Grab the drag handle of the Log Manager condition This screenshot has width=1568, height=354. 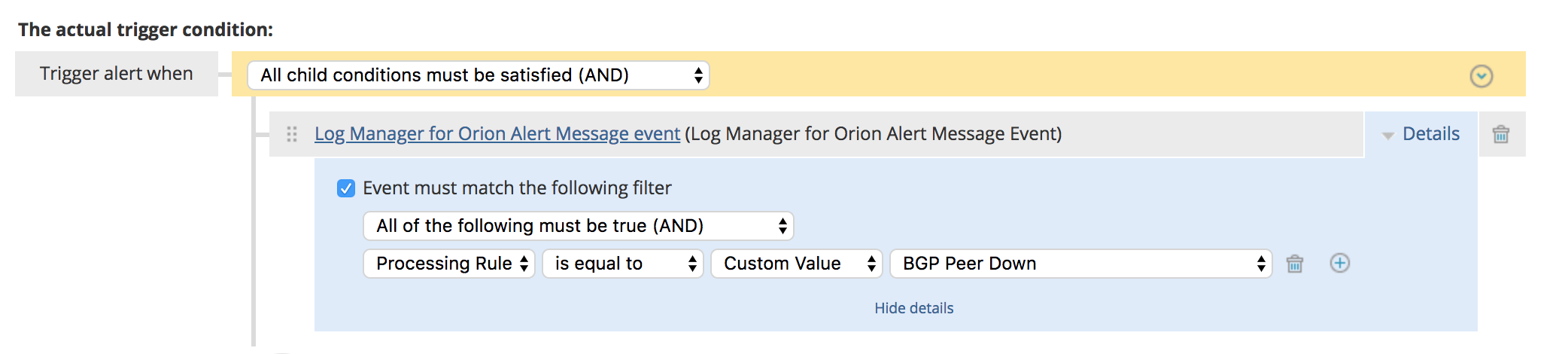pyautogui.click(x=292, y=134)
